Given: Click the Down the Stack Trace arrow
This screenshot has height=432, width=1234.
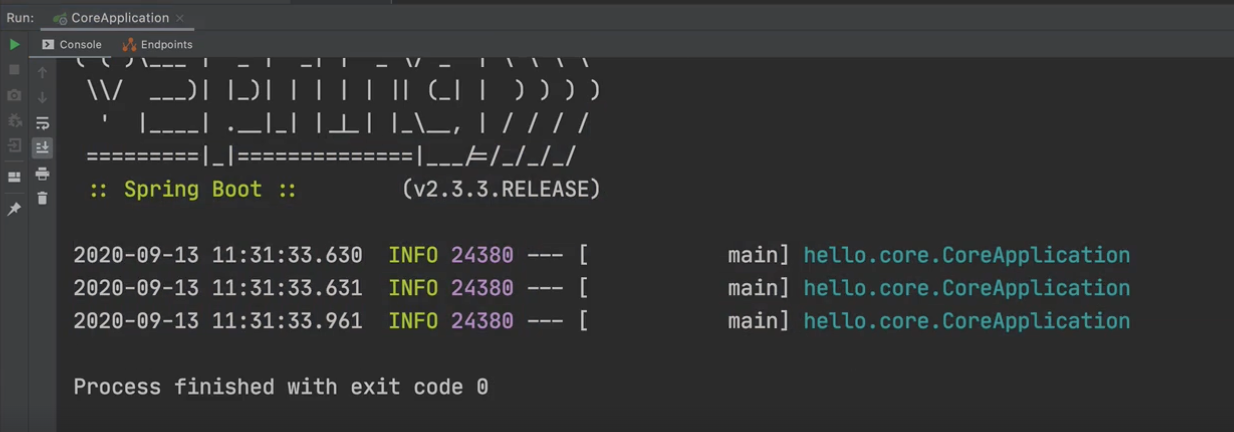Looking at the screenshot, I should coord(42,97).
